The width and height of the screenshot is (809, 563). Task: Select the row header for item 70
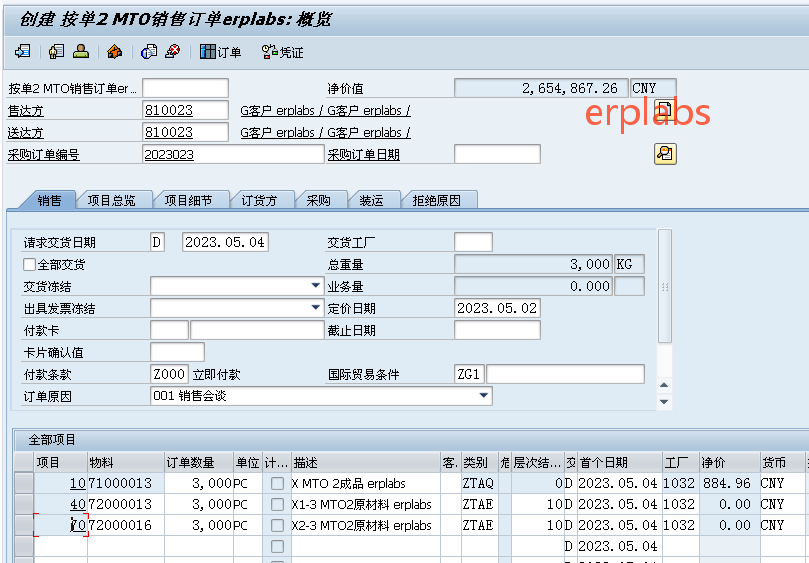(24, 525)
